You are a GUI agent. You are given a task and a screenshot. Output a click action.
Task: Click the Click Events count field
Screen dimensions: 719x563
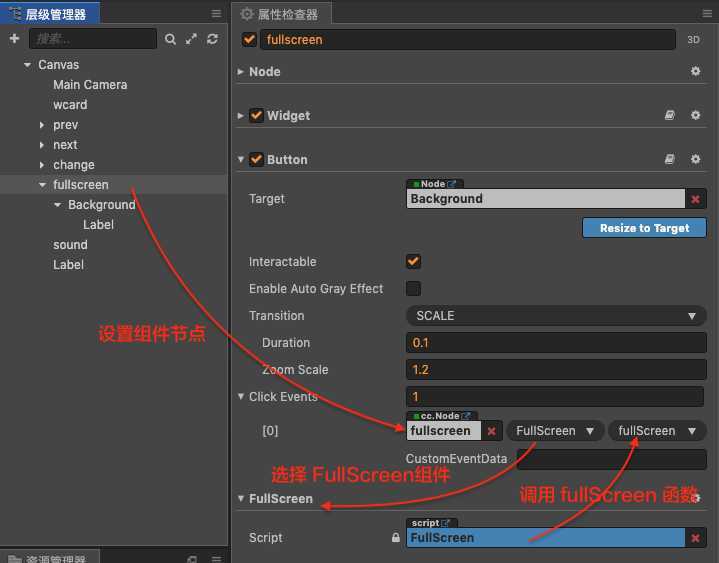tap(555, 397)
